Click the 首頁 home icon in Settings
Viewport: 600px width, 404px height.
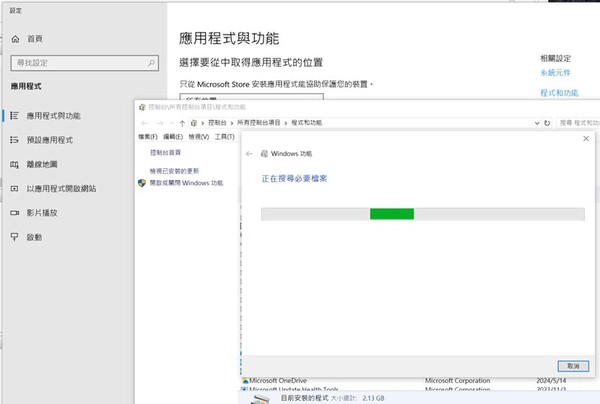coord(16,39)
